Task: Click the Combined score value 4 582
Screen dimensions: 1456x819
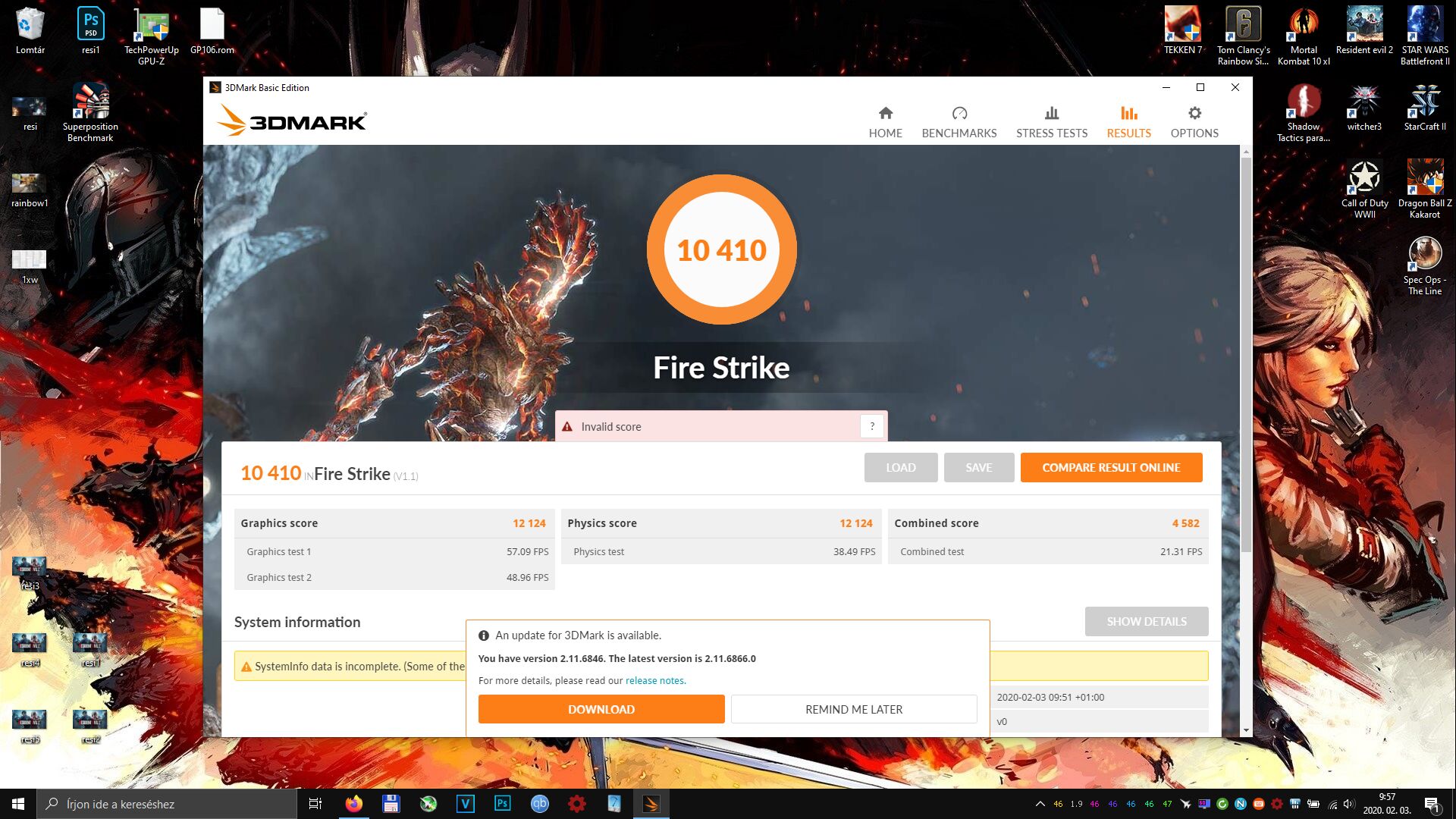Action: [x=1185, y=523]
